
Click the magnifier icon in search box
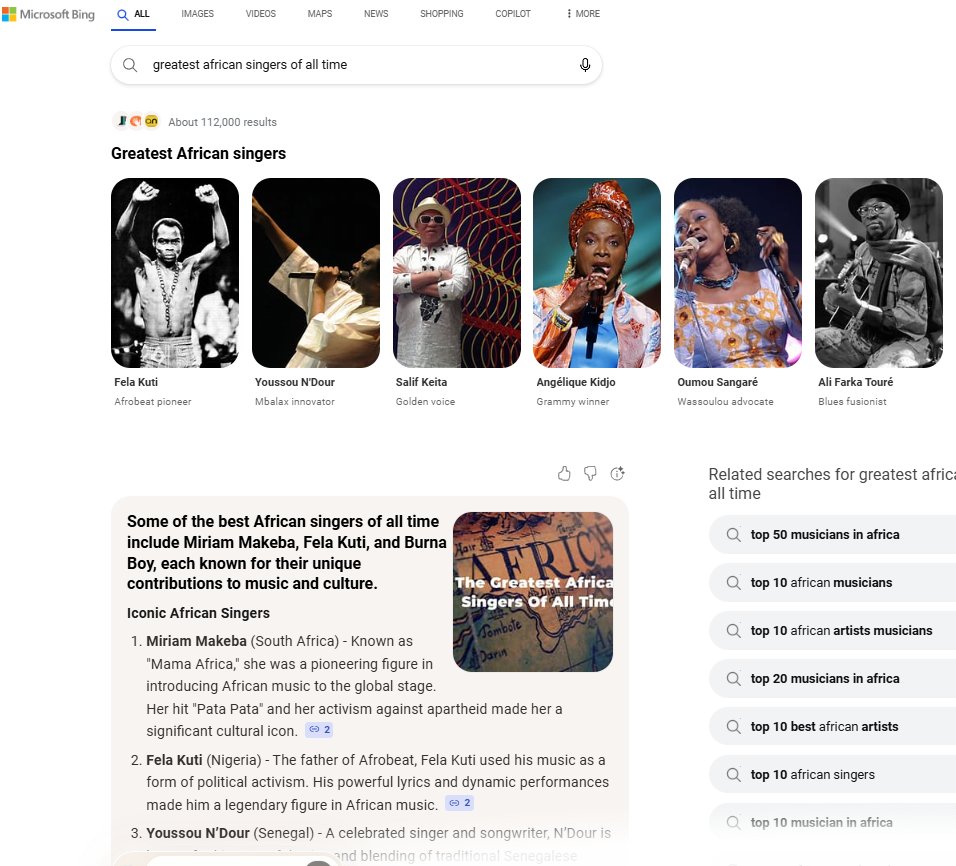tap(130, 65)
